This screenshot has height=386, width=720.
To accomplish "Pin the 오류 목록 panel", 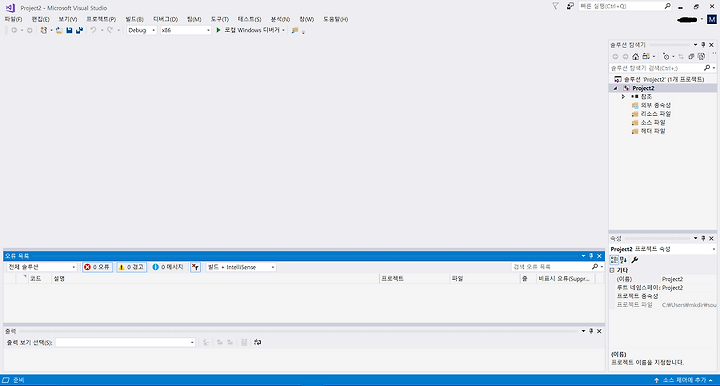I will click(x=591, y=256).
